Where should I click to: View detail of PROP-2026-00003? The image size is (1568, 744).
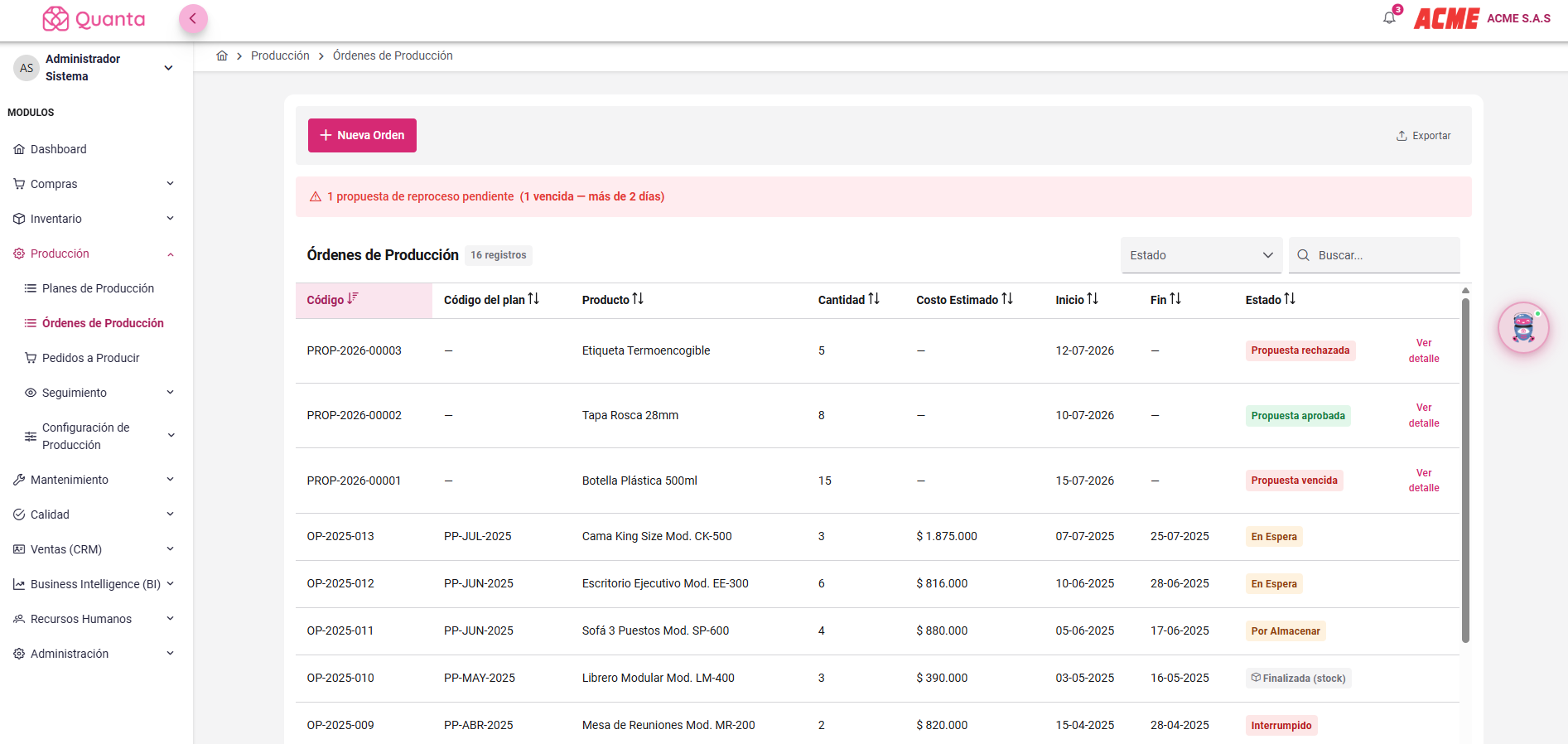[1424, 350]
